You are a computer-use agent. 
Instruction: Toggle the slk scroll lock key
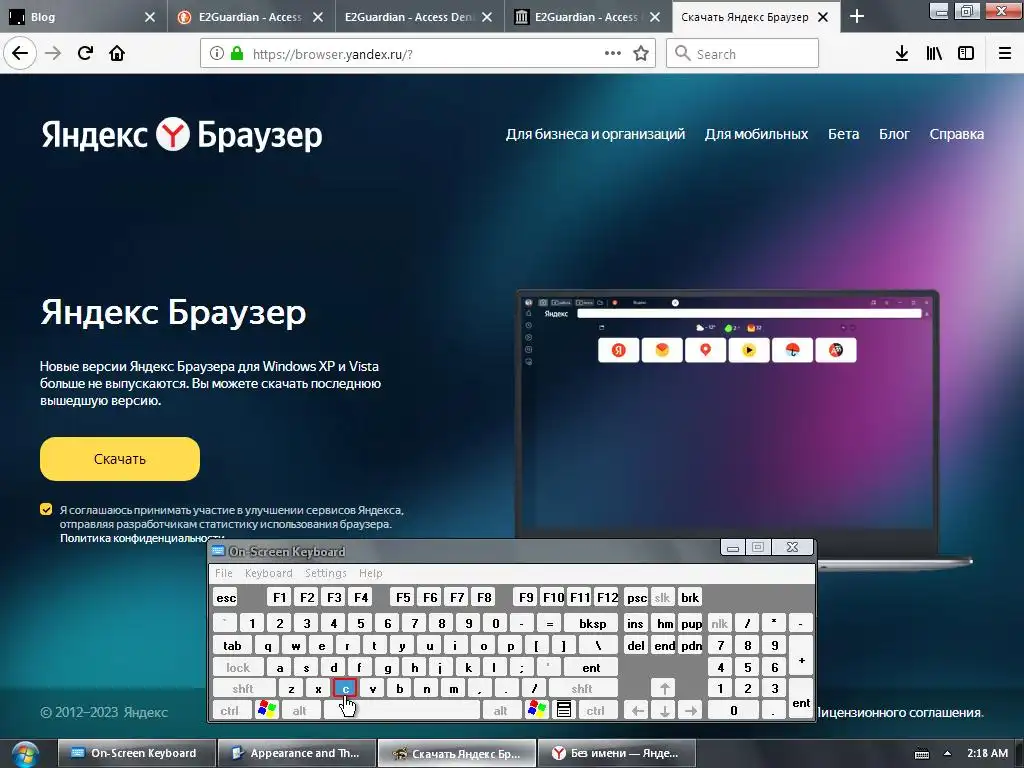pos(662,598)
